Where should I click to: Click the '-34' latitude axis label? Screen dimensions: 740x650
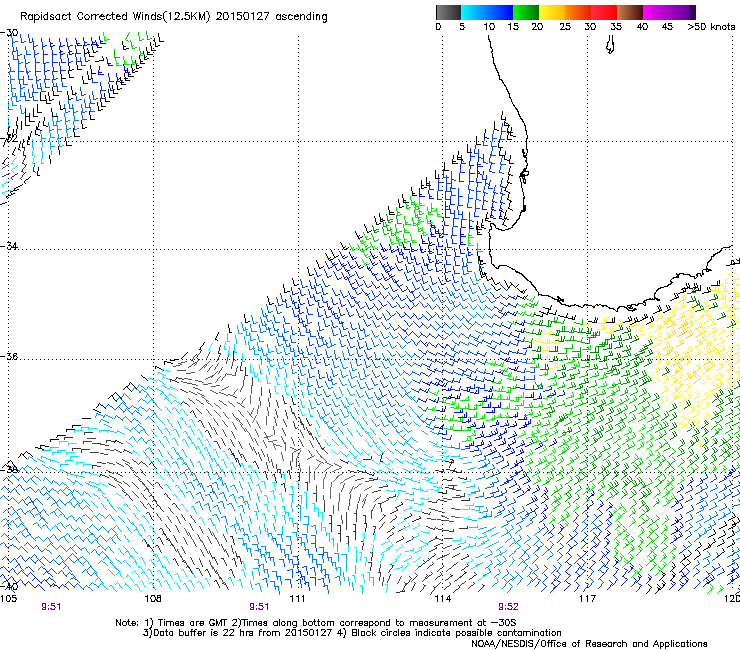[x=9, y=246]
